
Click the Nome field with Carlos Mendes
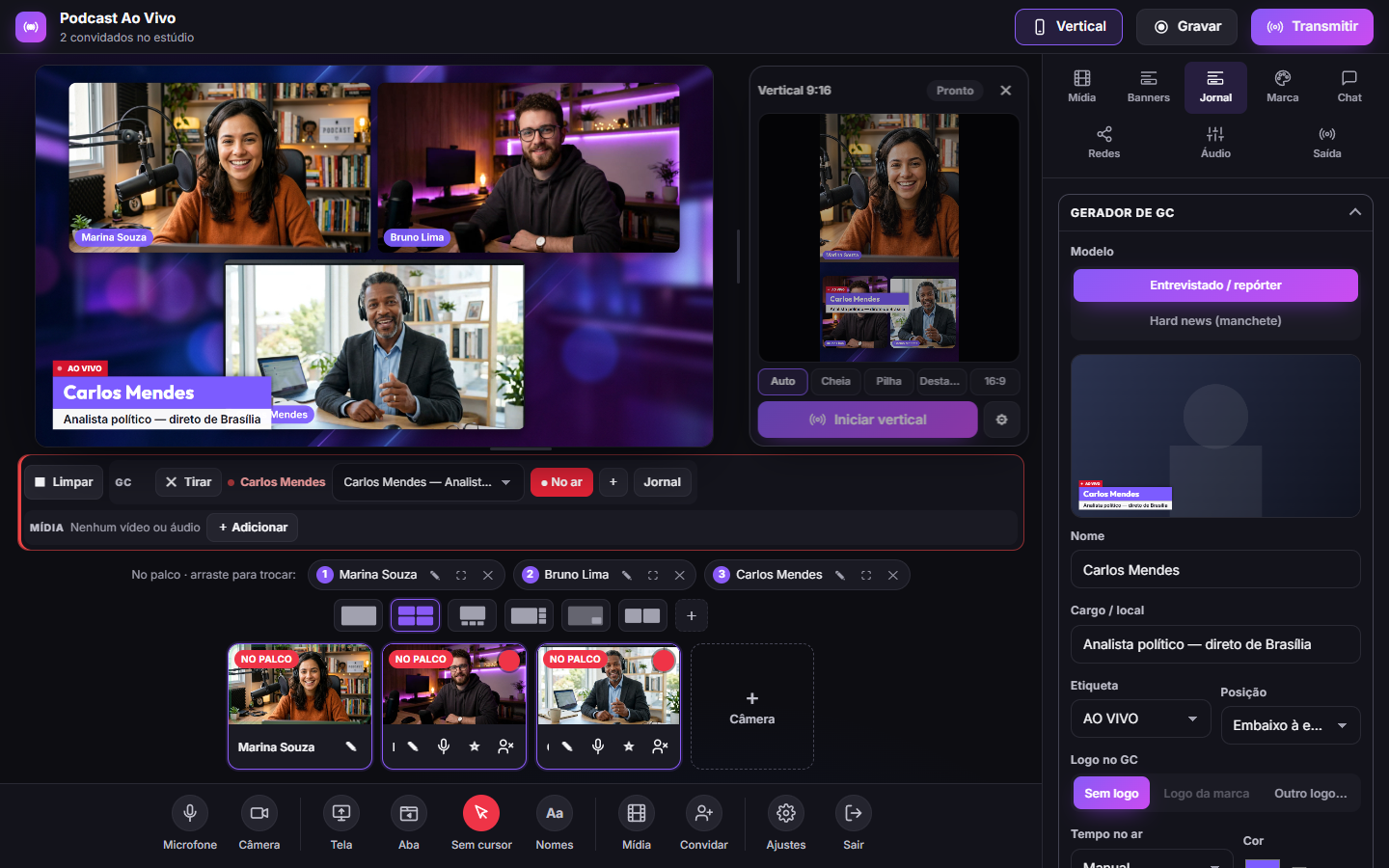pos(1215,570)
